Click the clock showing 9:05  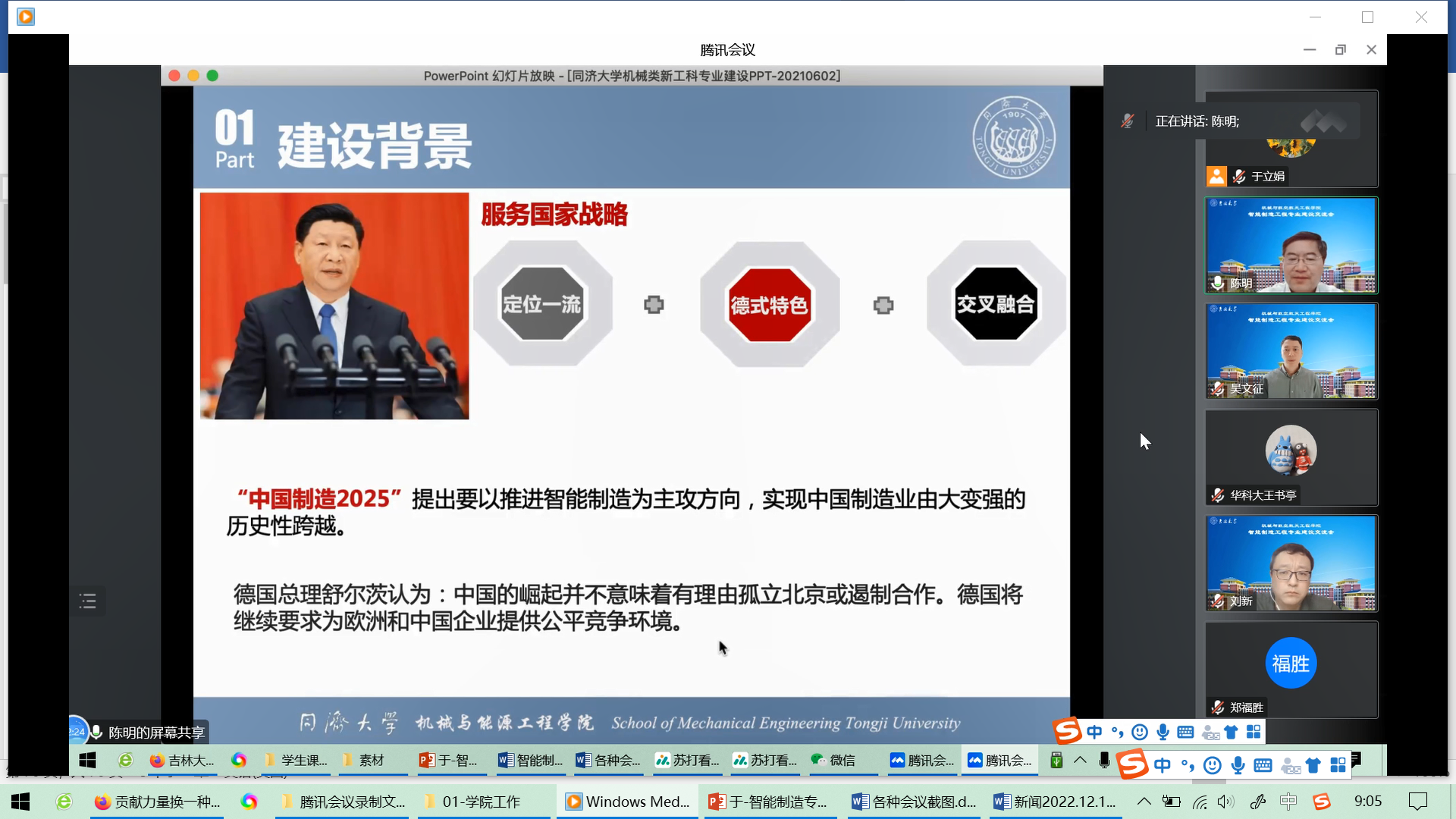(1368, 802)
